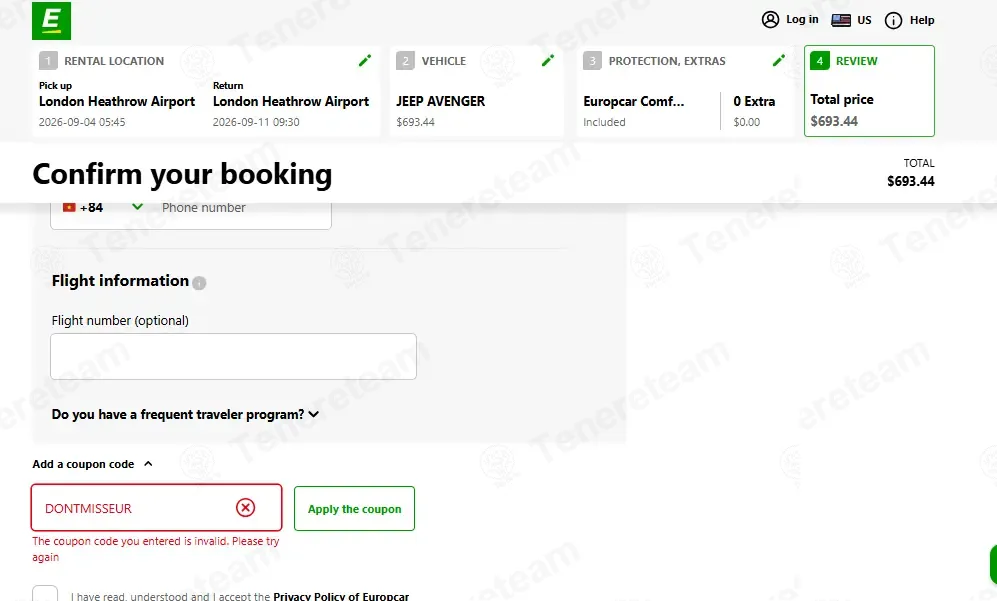Image resolution: width=997 pixels, height=601 pixels.
Task: Click the Europcar green logo
Action: (52, 20)
